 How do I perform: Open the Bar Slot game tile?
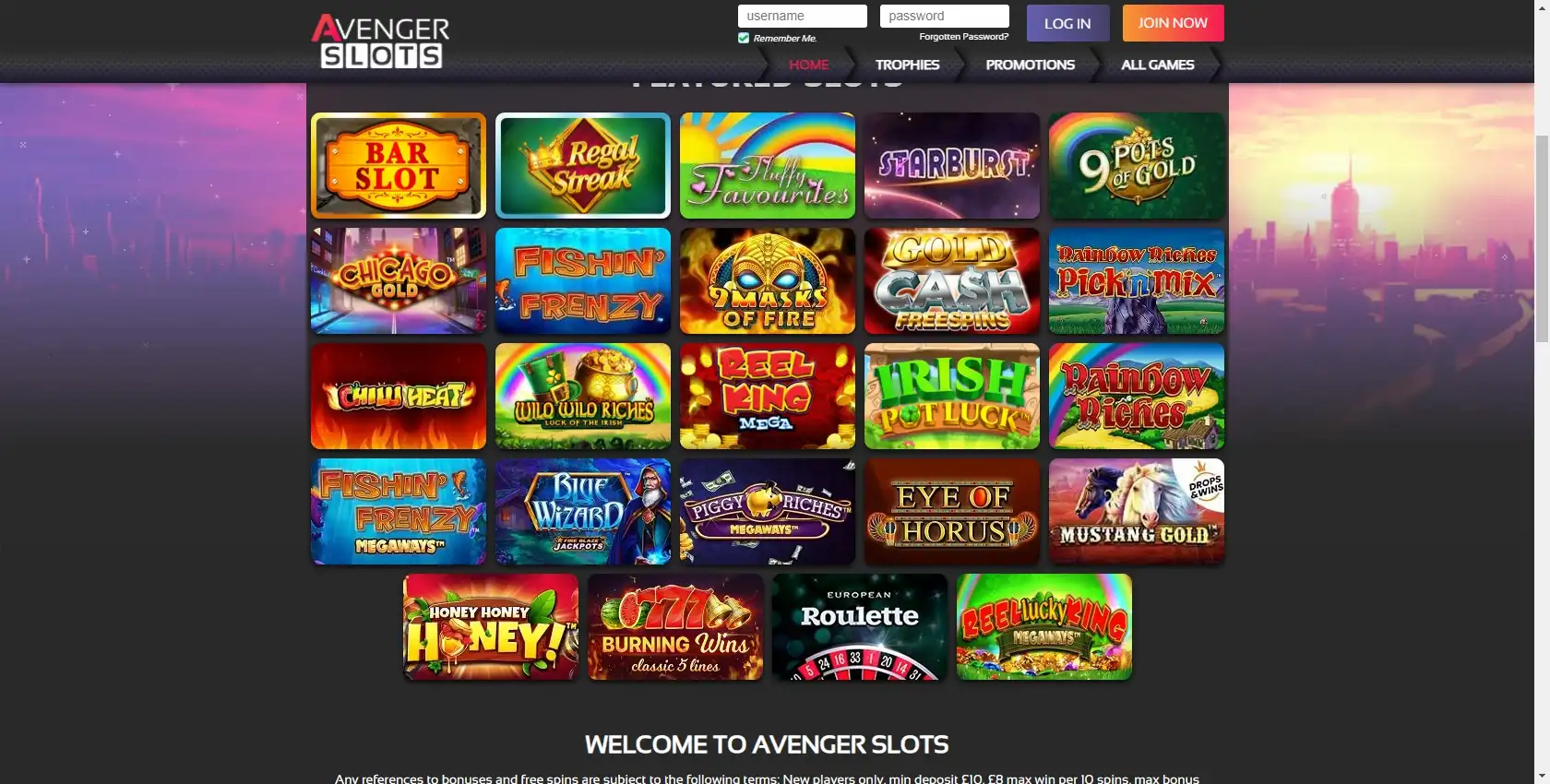coord(399,166)
